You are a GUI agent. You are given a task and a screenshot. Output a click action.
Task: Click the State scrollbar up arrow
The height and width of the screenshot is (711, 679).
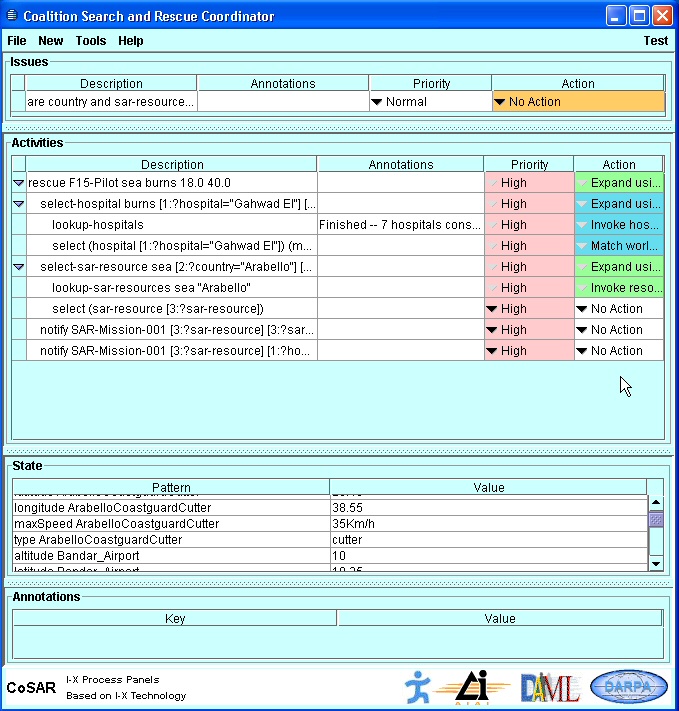pyautogui.click(x=656, y=502)
